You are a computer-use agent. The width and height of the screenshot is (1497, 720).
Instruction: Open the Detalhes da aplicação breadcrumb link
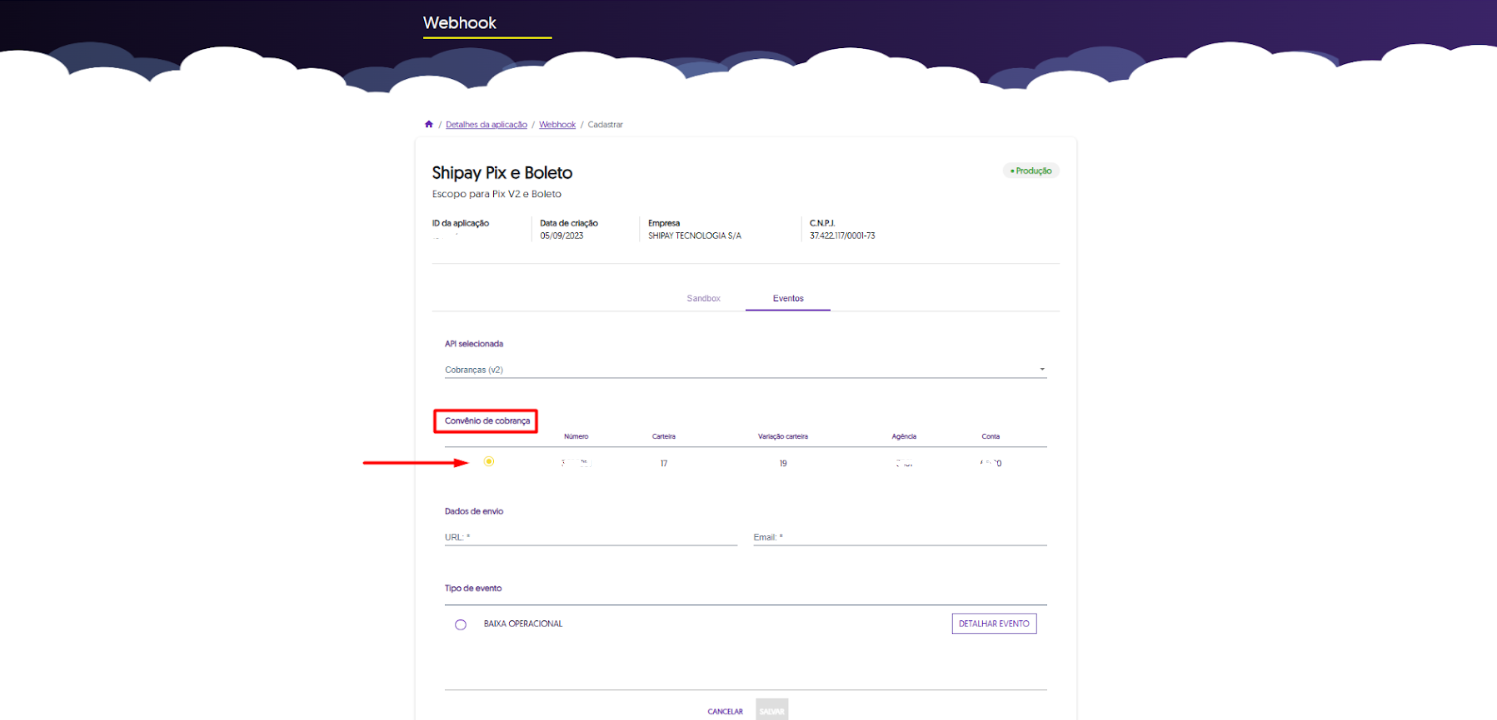click(486, 124)
